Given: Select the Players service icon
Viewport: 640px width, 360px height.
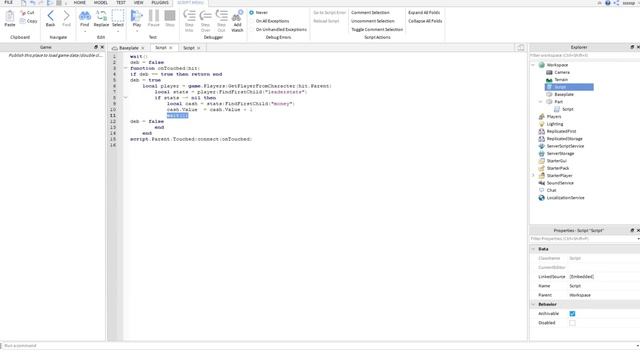Looking at the screenshot, I should pos(542,117).
